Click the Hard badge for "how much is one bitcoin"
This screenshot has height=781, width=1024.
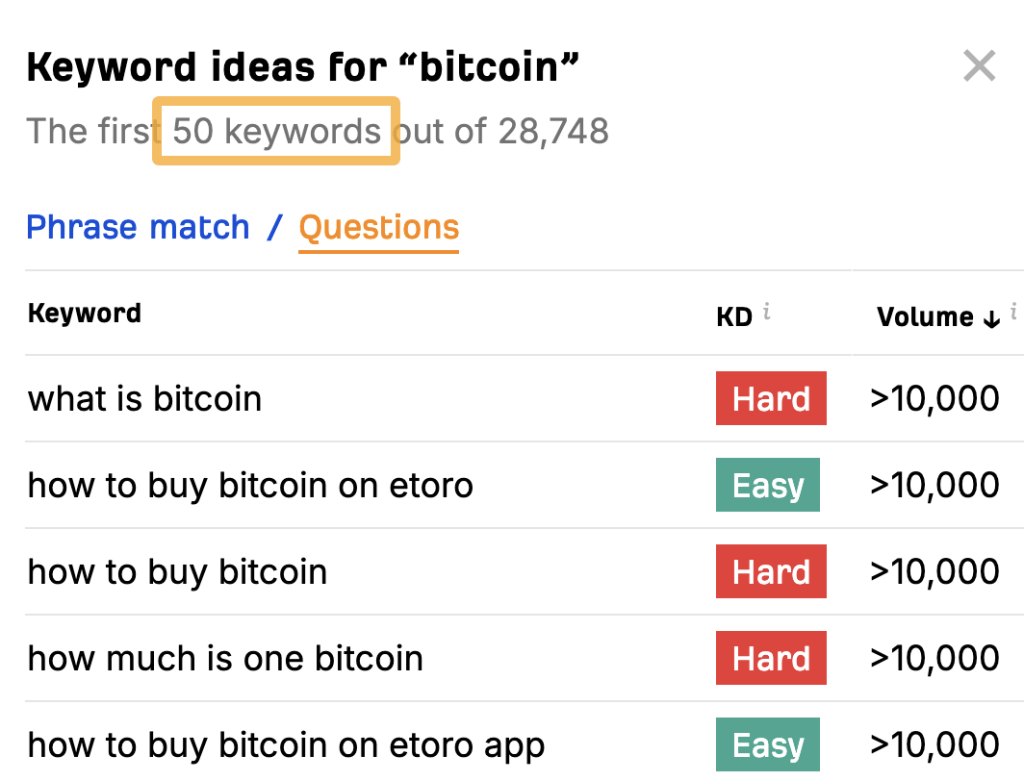tap(771, 659)
